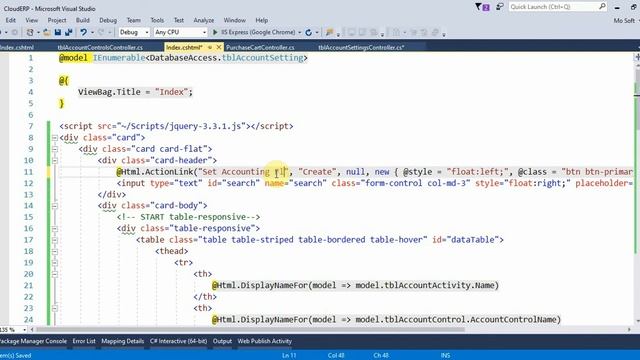Open the Team menu

pos(133,20)
